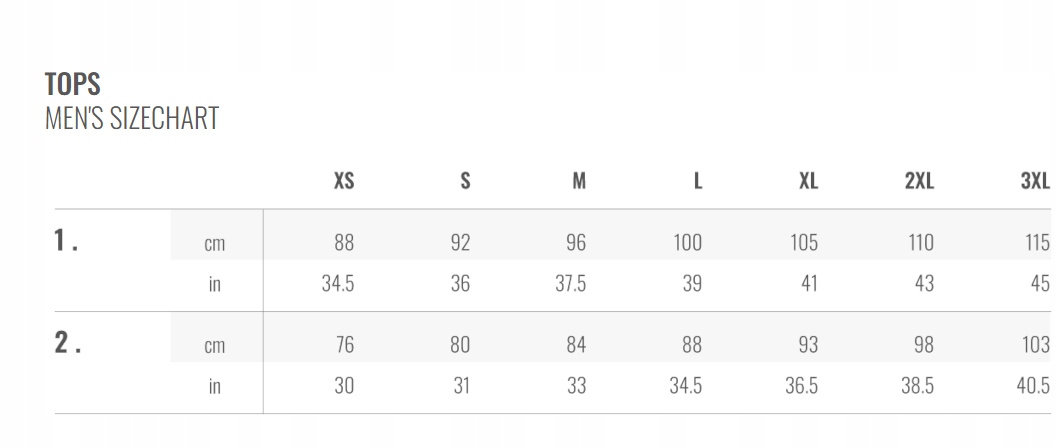The image size is (1056, 448).
Task: Click the 2XL size column header
Action: point(919,181)
